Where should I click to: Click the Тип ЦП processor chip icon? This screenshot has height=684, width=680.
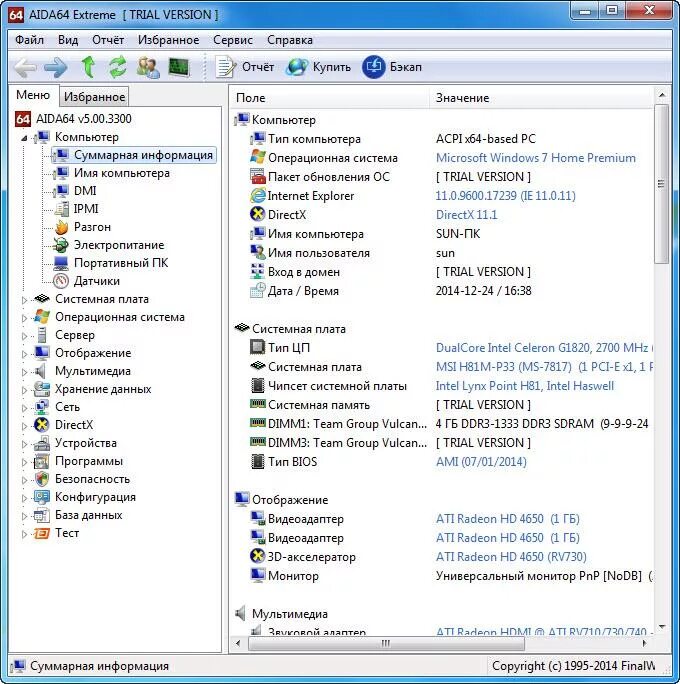257,348
